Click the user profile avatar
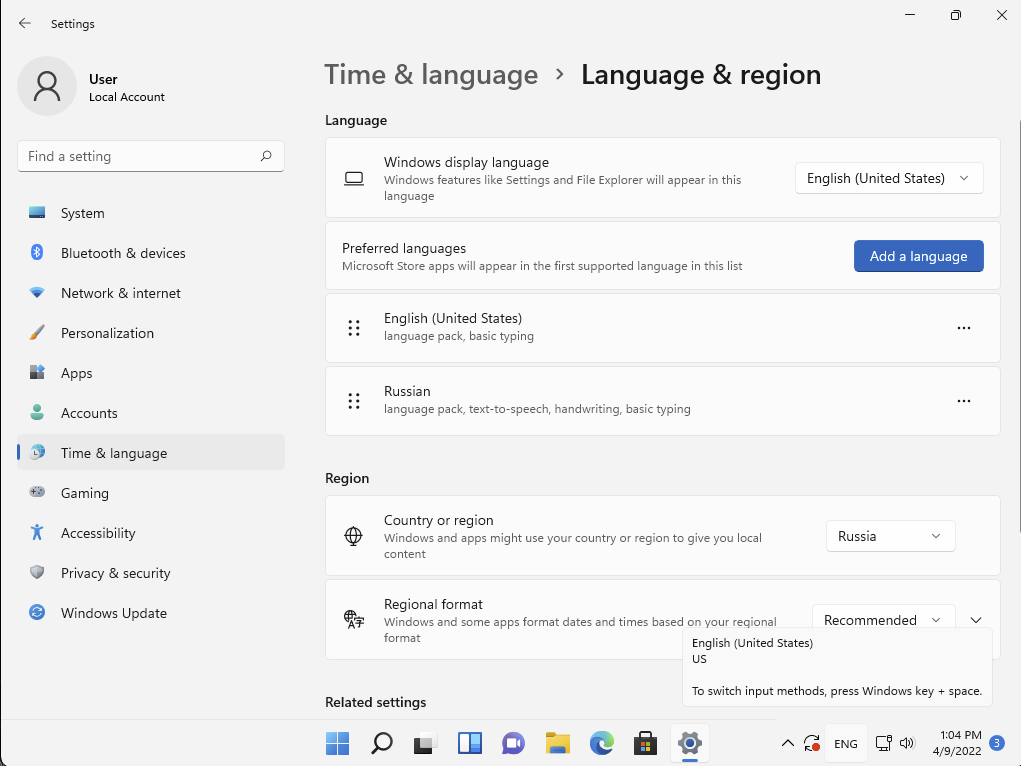1021x766 pixels. [47, 86]
